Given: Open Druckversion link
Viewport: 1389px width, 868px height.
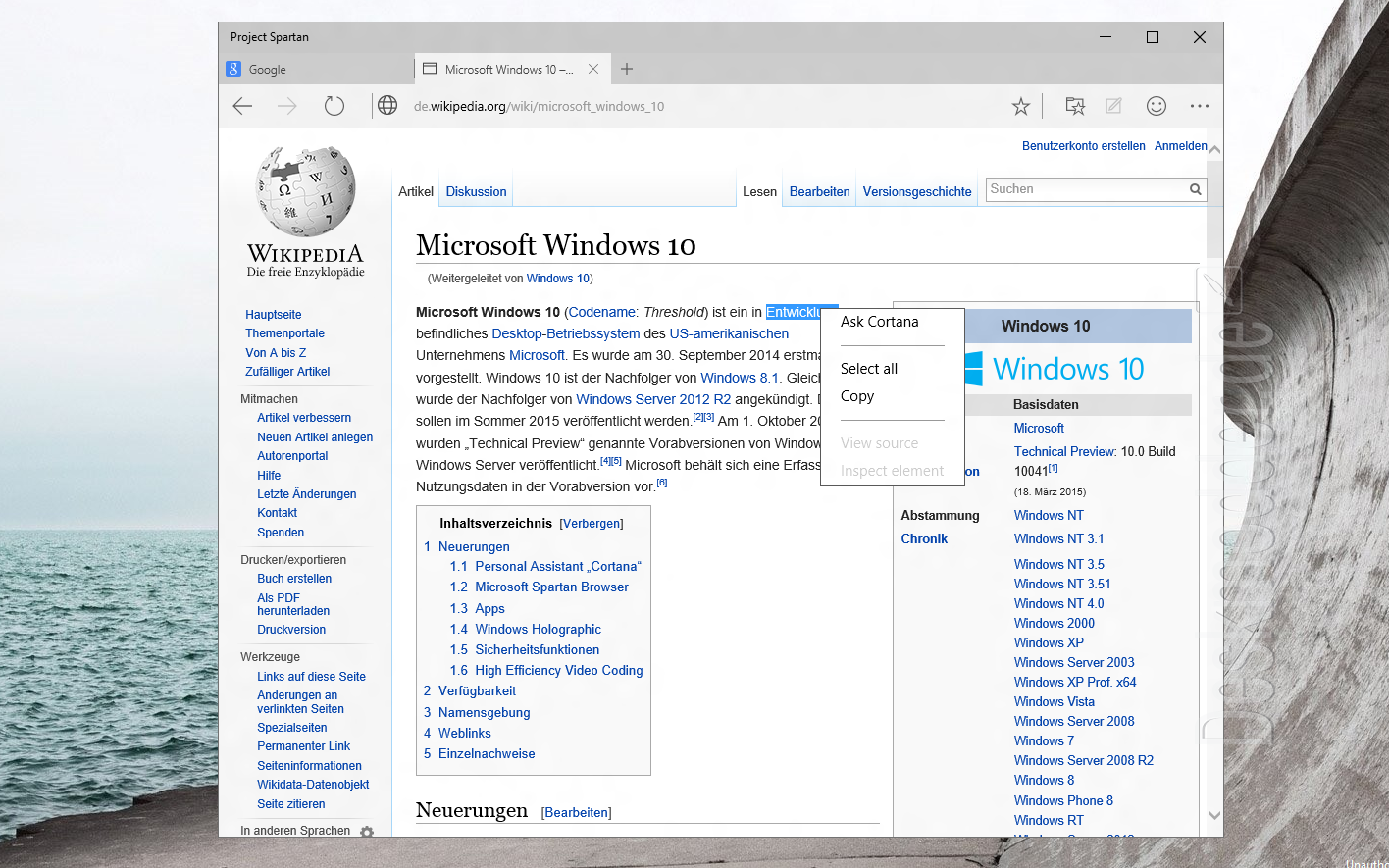Looking at the screenshot, I should (291, 630).
